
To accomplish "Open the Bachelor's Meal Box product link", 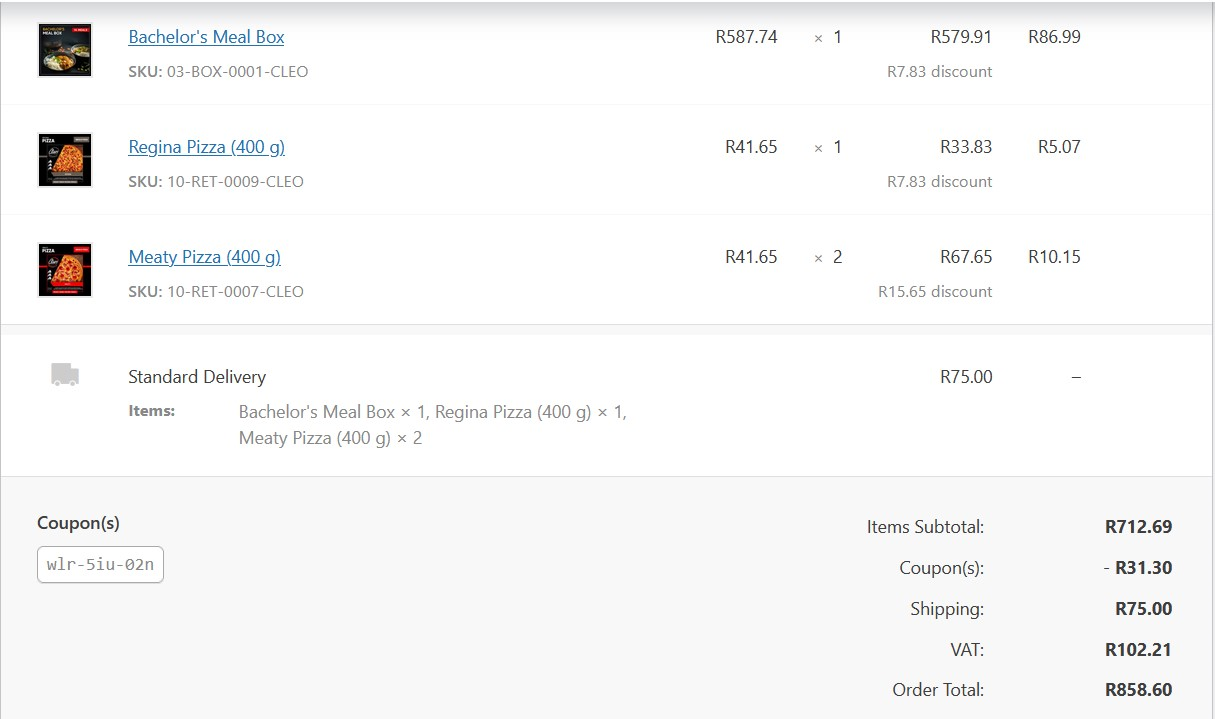I will [x=206, y=37].
